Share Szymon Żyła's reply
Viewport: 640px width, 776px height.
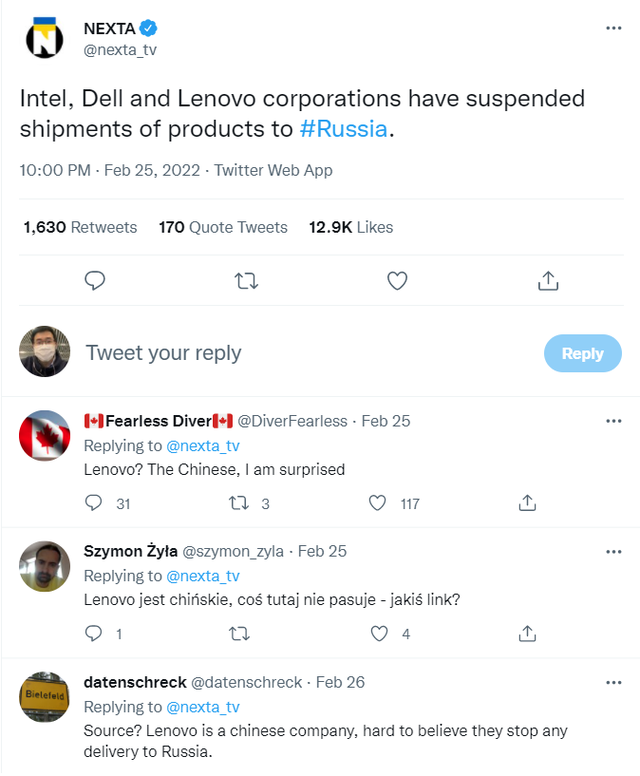pos(527,633)
